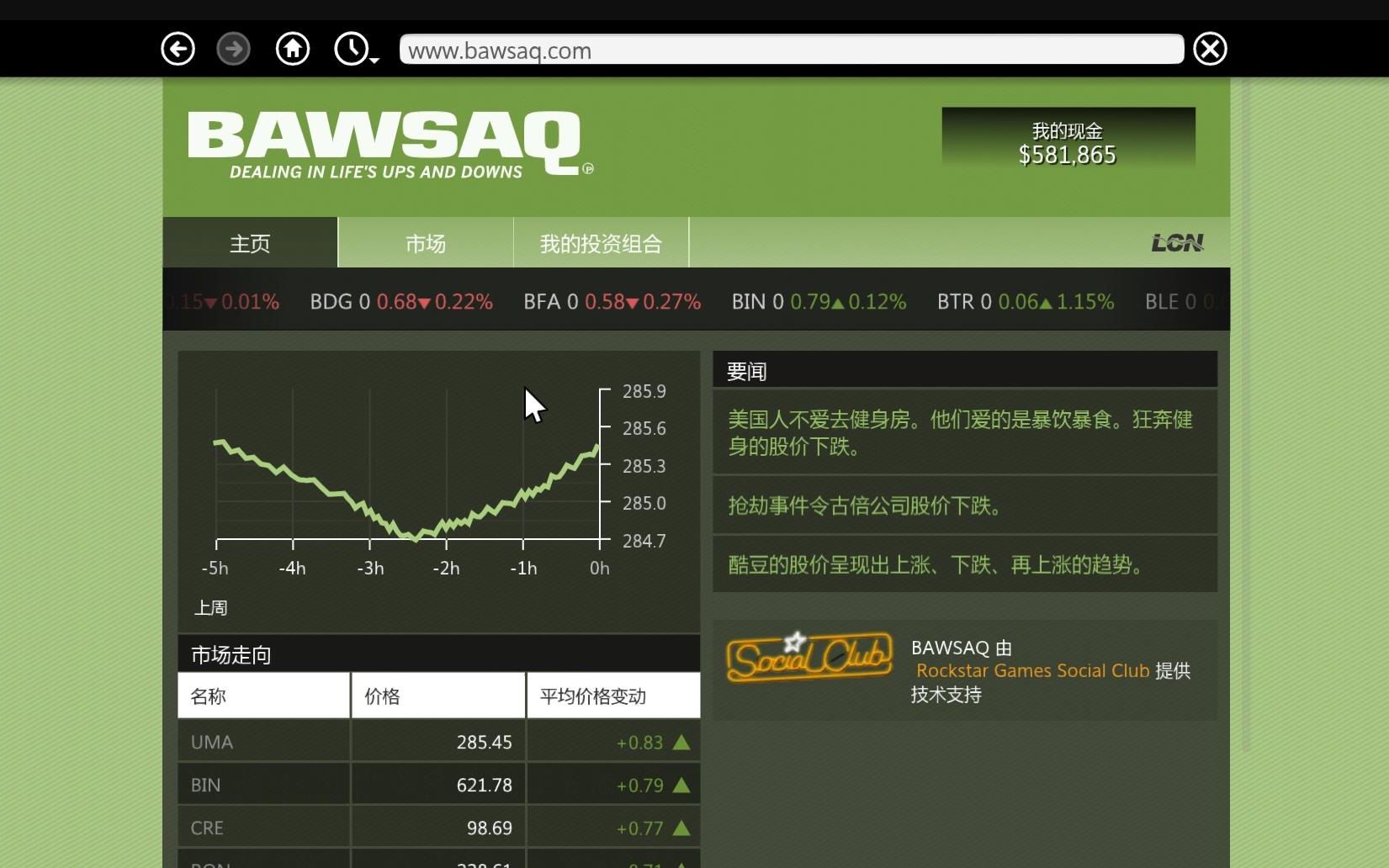Click the 要闻 news section header
Image resolution: width=1389 pixels, height=868 pixels.
(x=965, y=370)
